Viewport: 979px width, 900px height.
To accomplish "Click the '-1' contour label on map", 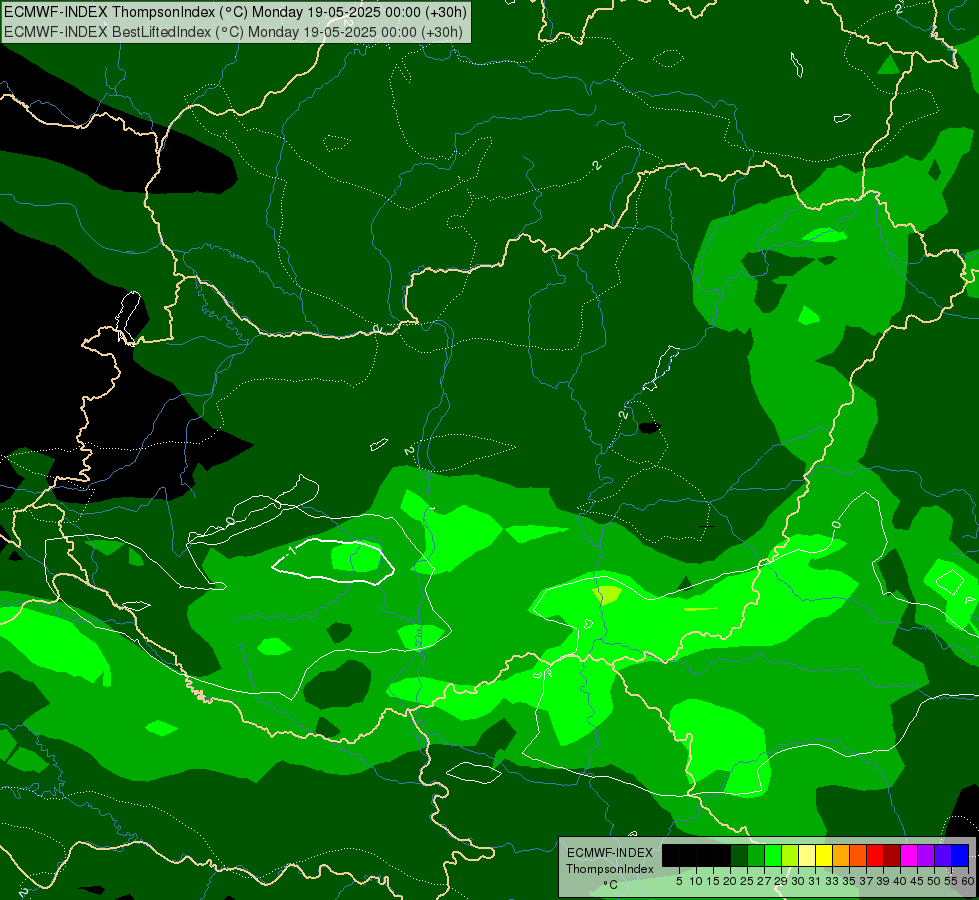I will click(x=291, y=549).
